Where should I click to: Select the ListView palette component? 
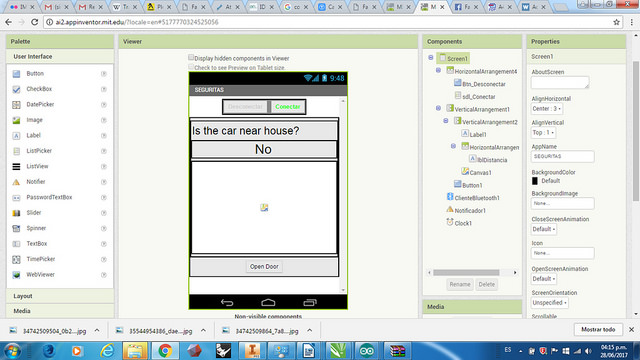(37, 167)
